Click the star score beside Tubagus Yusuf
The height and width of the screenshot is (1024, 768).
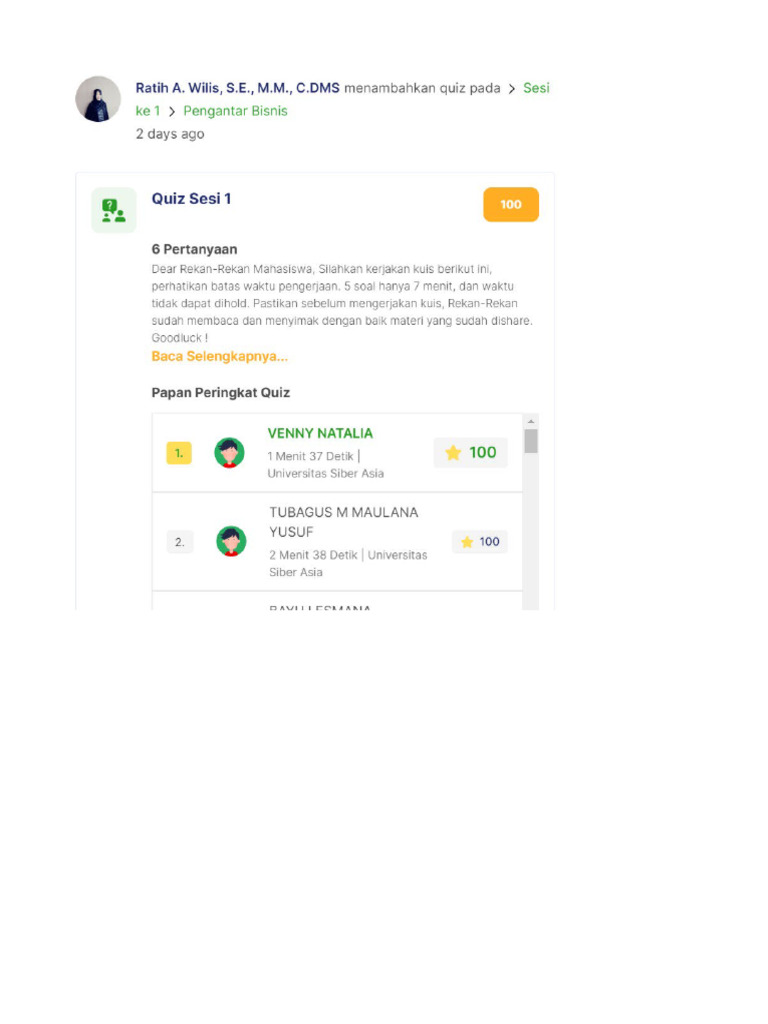tap(480, 542)
